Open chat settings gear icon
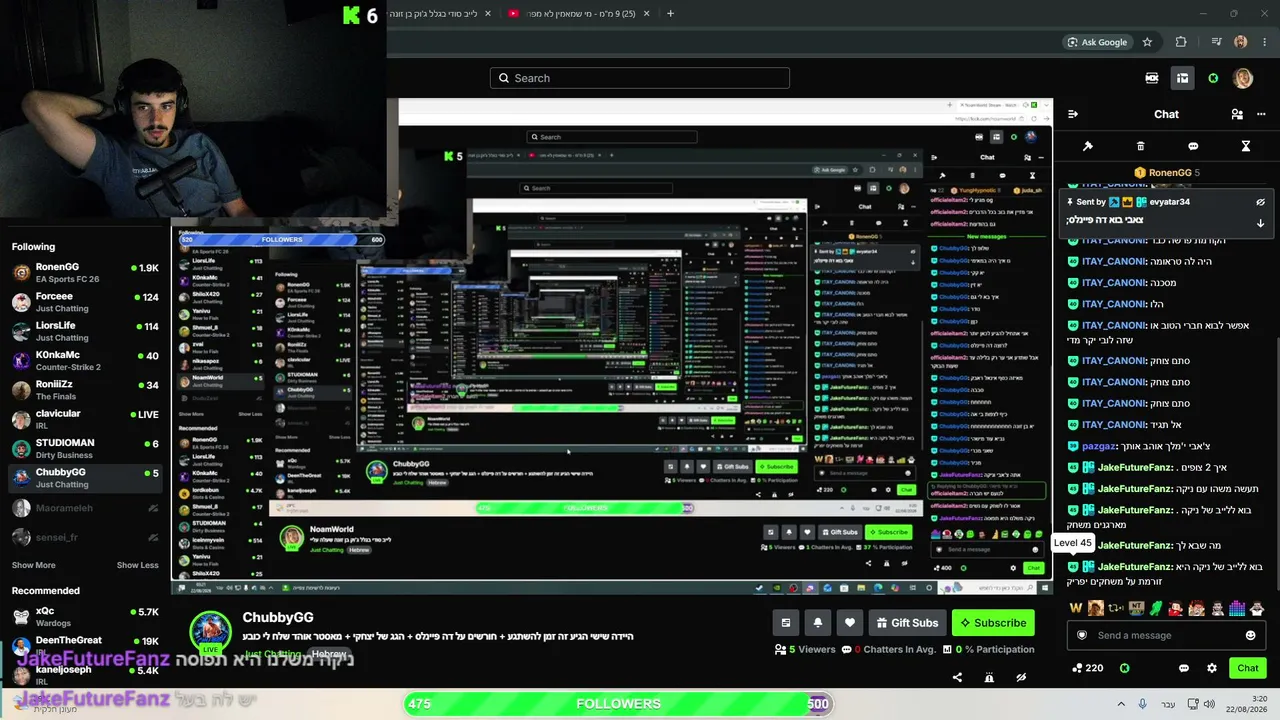The width and height of the screenshot is (1280, 720). [x=1212, y=668]
